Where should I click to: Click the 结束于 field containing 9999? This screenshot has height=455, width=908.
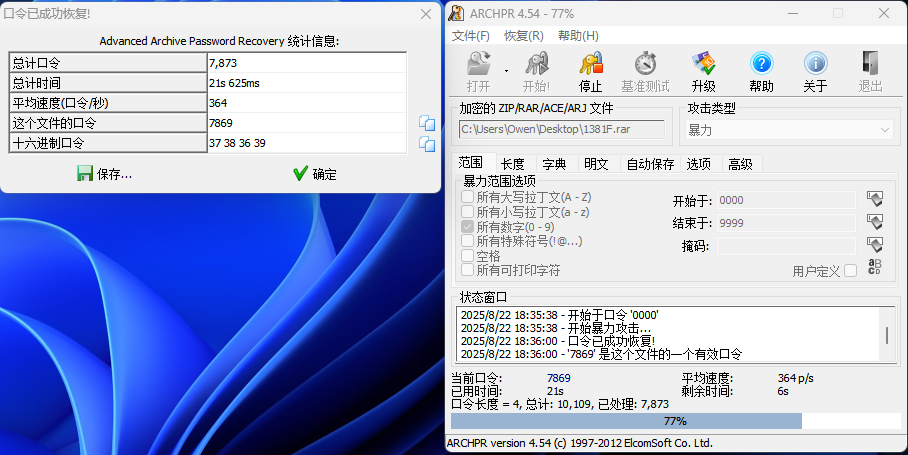(786, 223)
